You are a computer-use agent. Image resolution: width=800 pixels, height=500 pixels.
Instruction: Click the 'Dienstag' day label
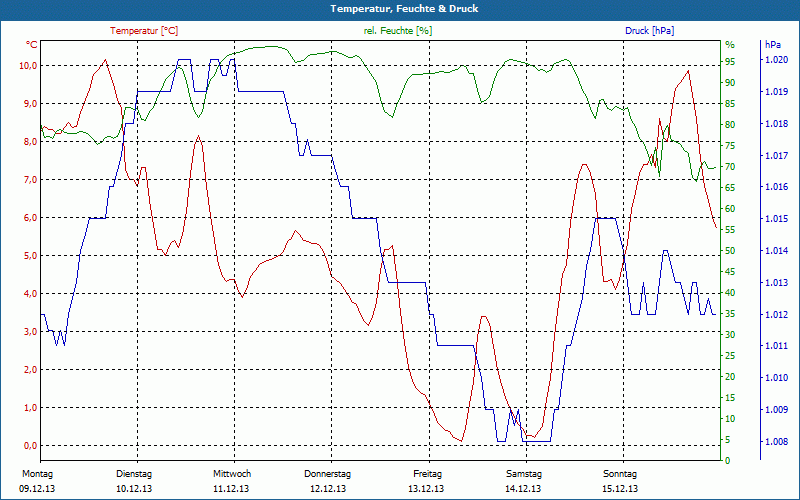coord(134,474)
